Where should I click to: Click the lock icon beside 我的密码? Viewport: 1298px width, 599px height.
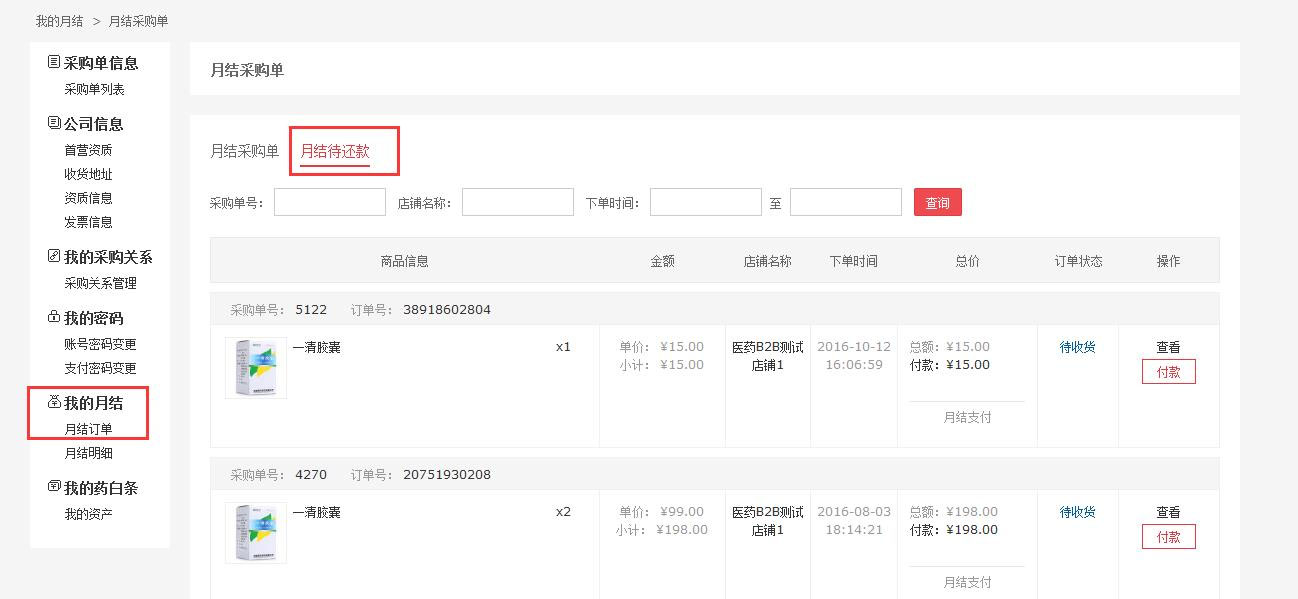[x=54, y=317]
